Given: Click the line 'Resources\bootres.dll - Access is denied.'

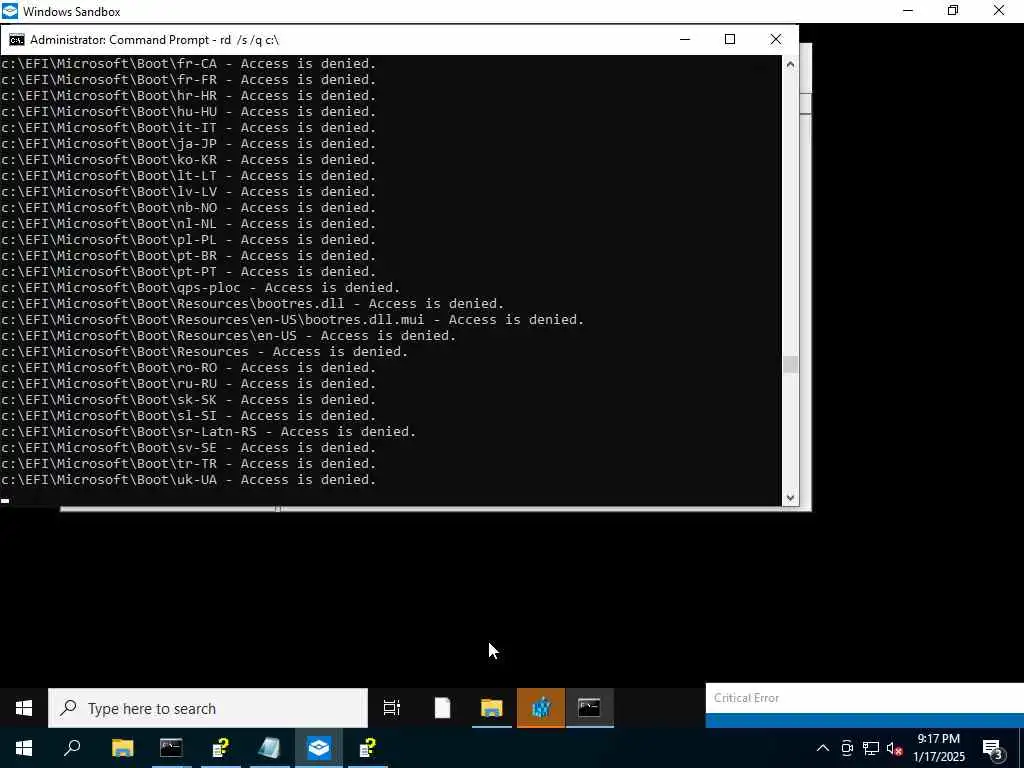Looking at the screenshot, I should [253, 304].
